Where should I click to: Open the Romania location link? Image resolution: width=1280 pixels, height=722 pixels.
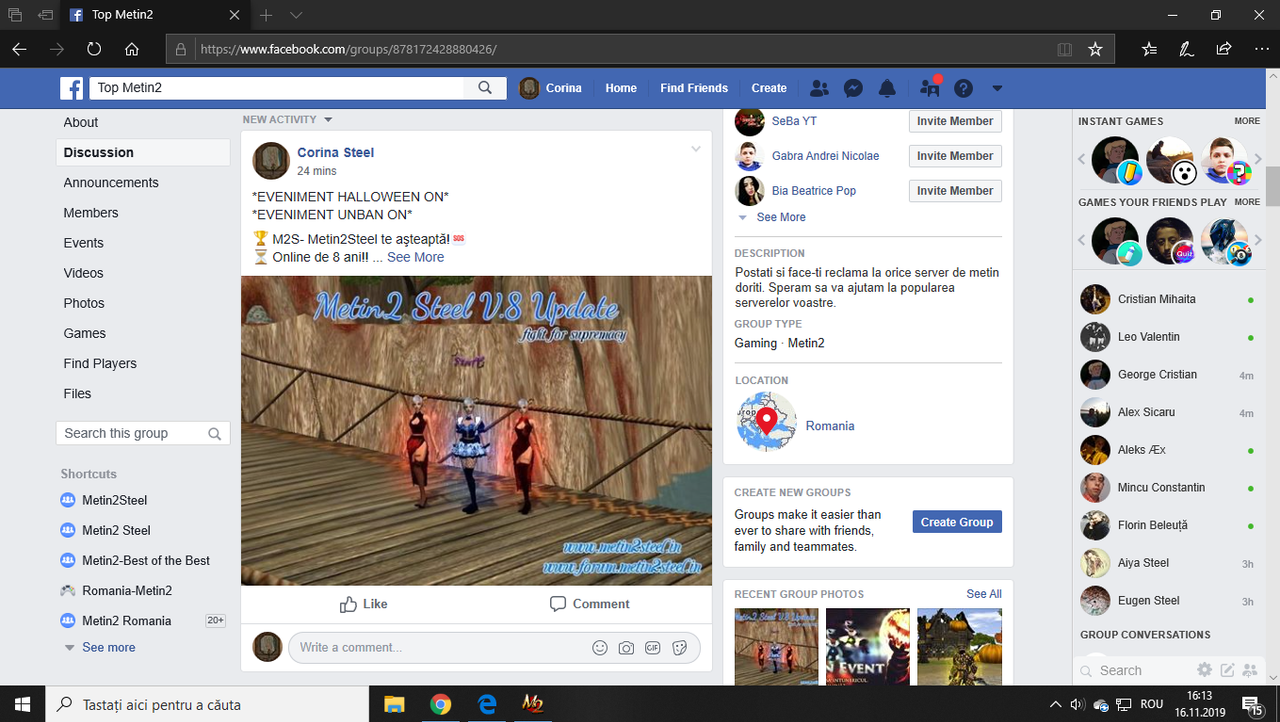point(830,426)
